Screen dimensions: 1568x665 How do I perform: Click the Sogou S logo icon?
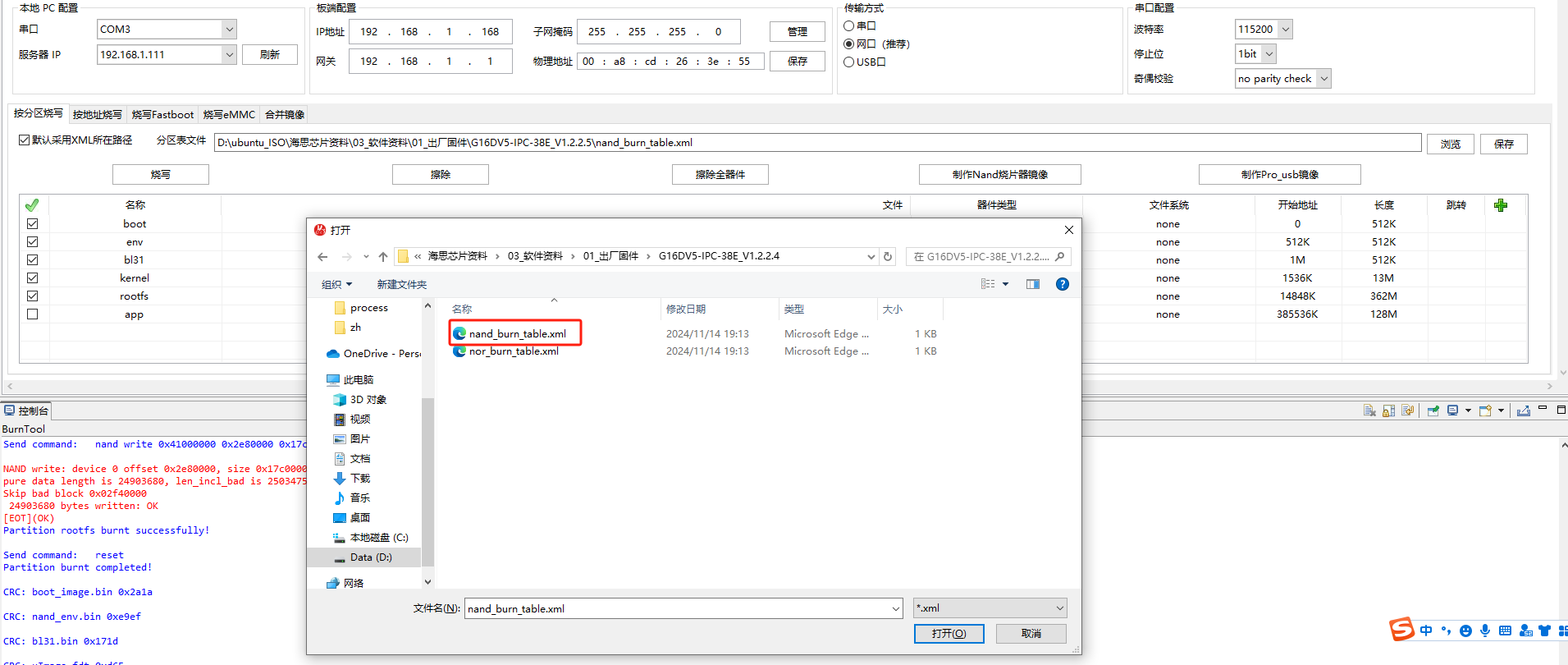click(1401, 630)
